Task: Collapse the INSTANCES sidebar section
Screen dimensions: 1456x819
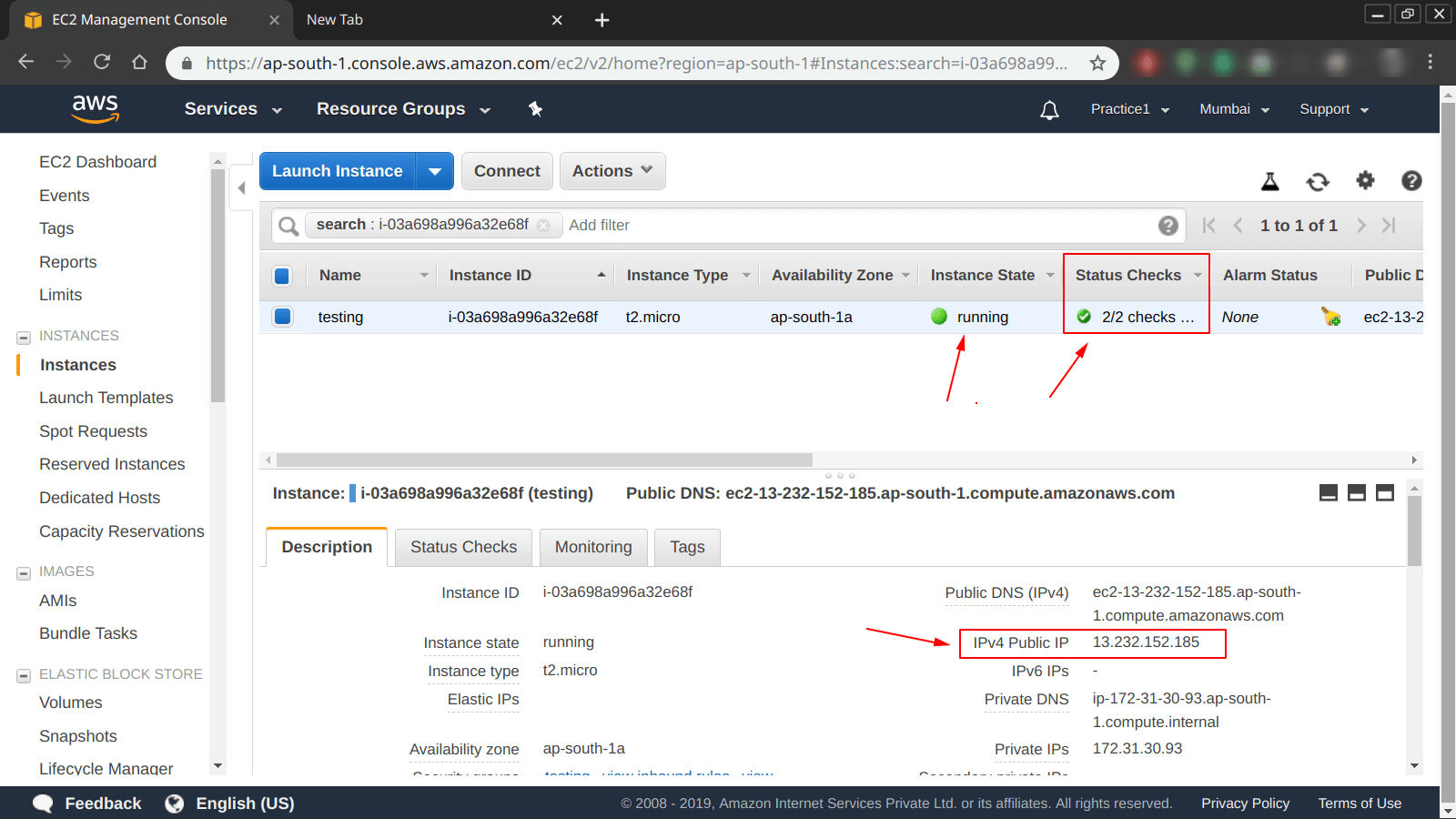Action: click(x=24, y=338)
